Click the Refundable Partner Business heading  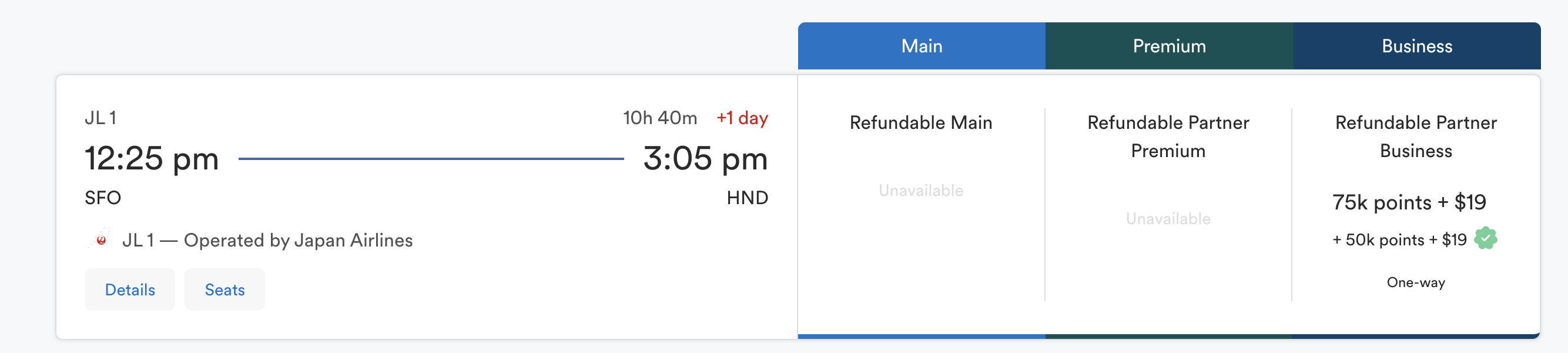(1415, 136)
